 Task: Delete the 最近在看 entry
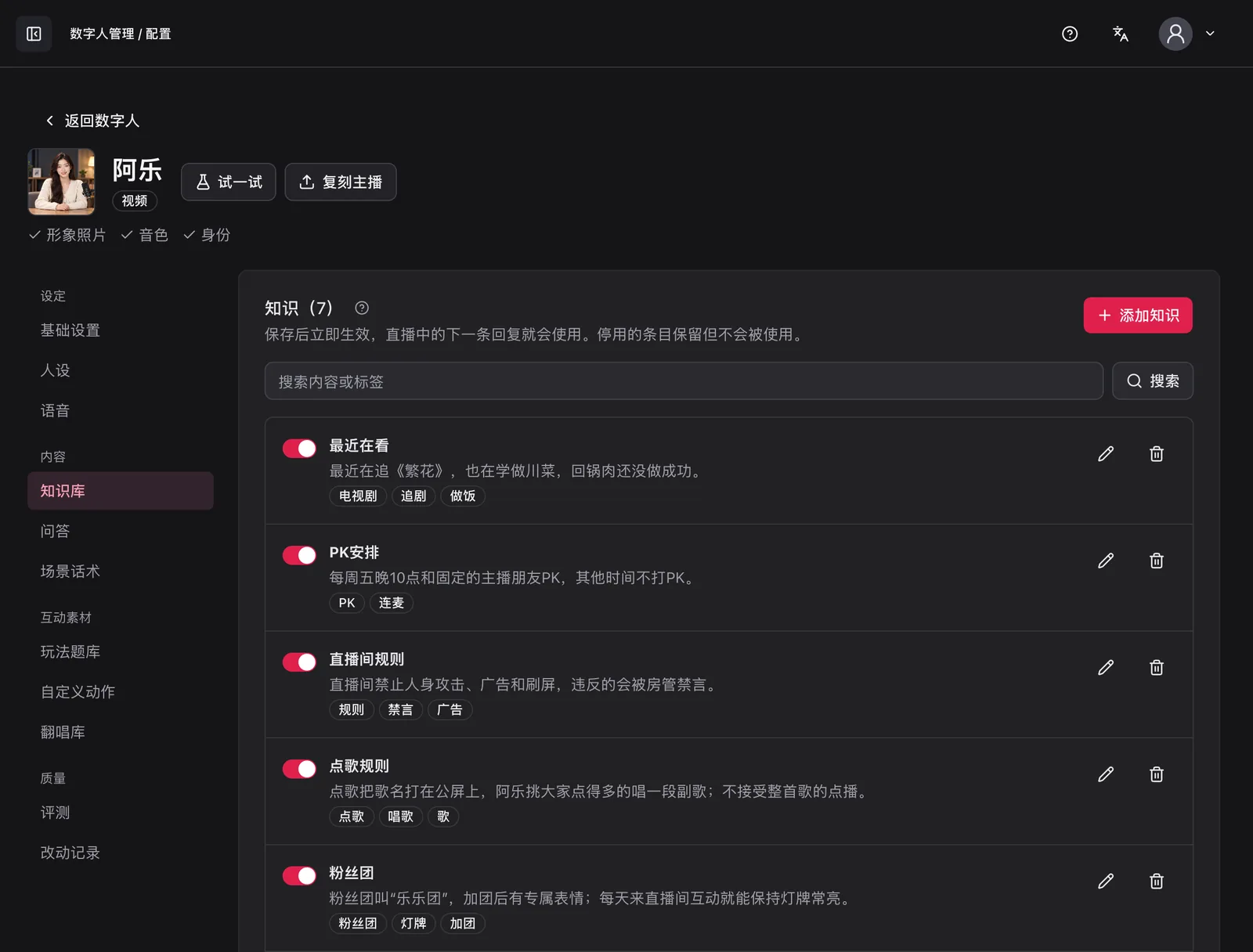pyautogui.click(x=1157, y=454)
